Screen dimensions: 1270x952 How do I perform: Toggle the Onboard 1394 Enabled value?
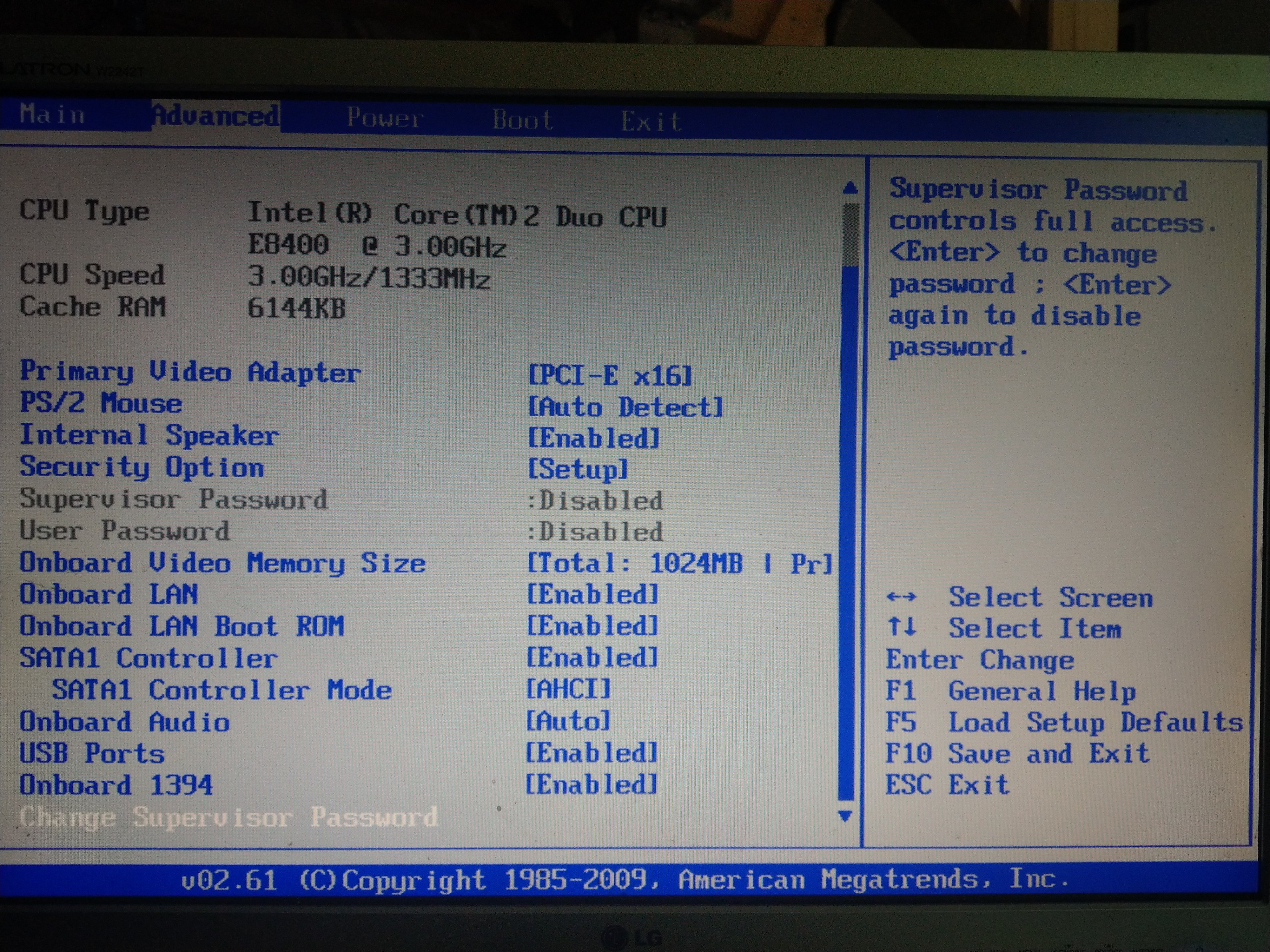[x=591, y=784]
